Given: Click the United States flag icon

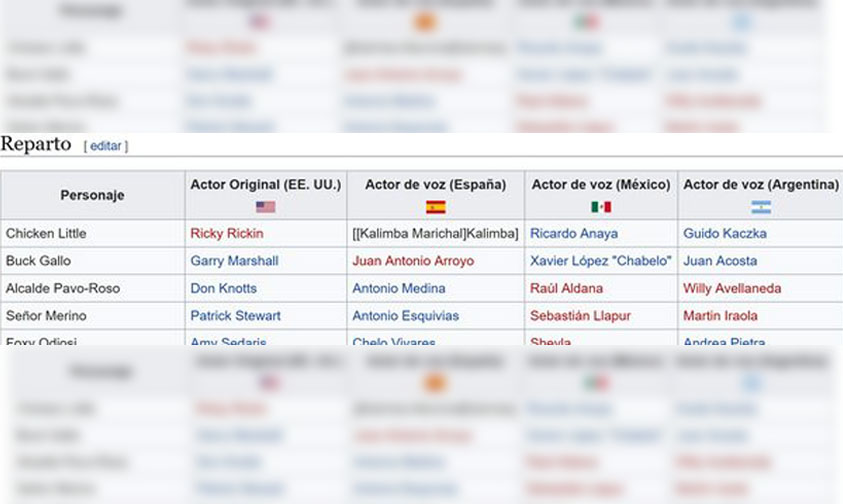Looking at the screenshot, I should tap(265, 207).
